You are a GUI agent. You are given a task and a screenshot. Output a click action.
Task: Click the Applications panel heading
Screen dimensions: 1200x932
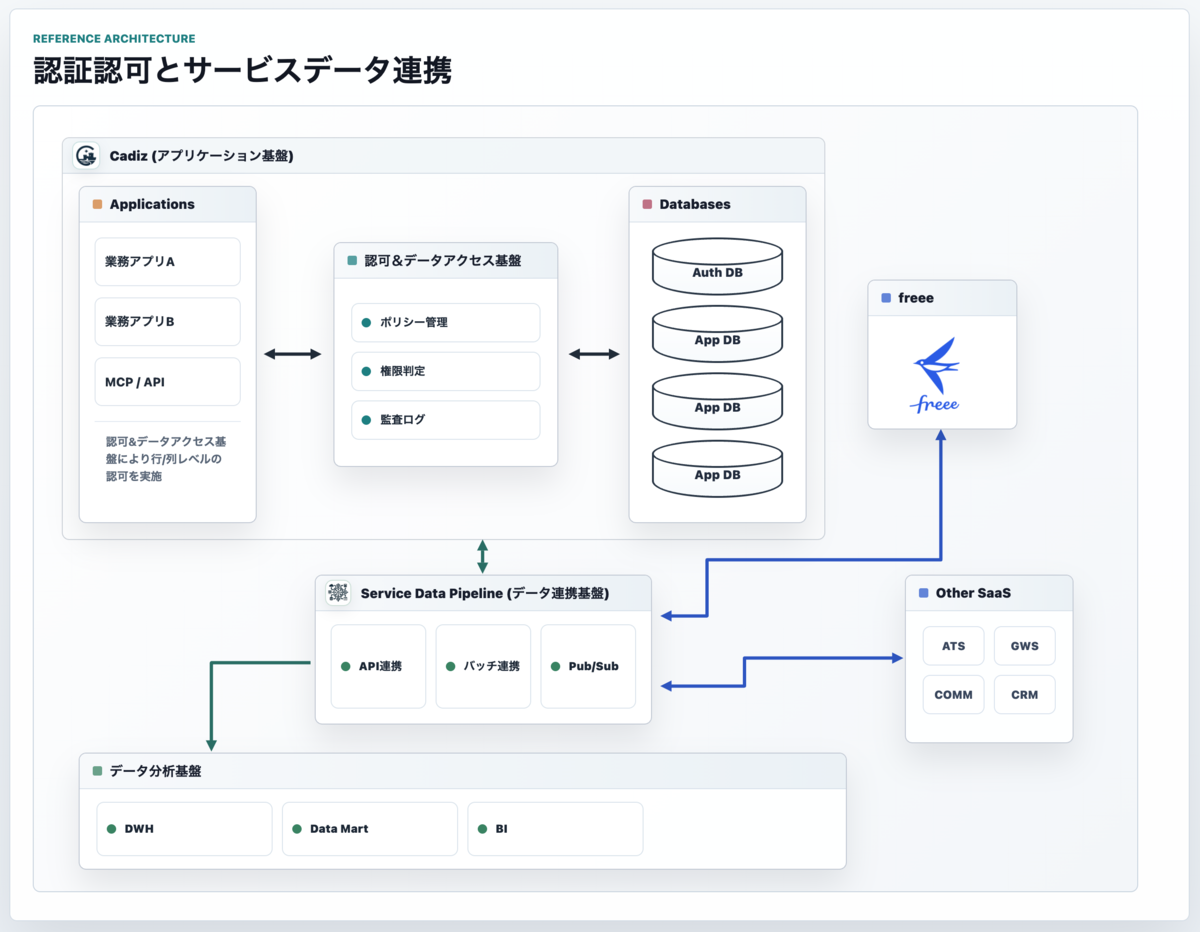click(152, 204)
